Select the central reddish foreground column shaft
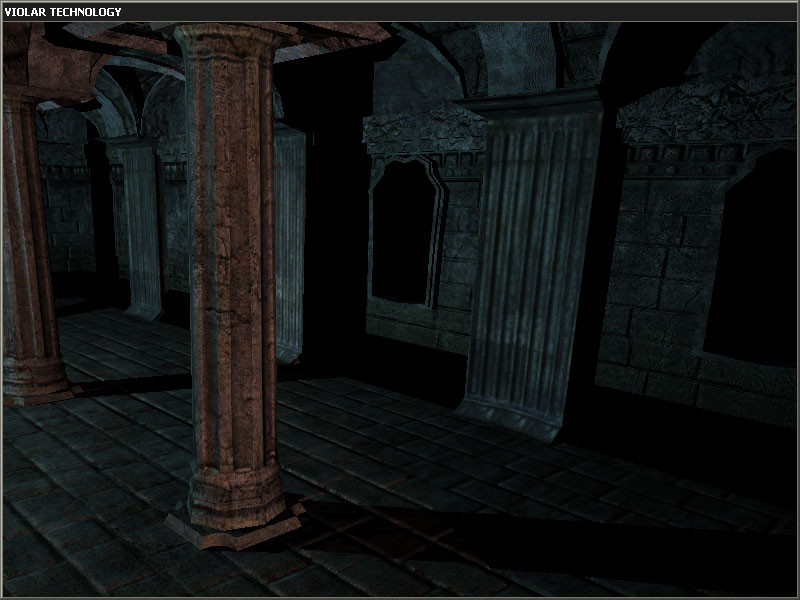This screenshot has width=800, height=600. click(x=233, y=255)
